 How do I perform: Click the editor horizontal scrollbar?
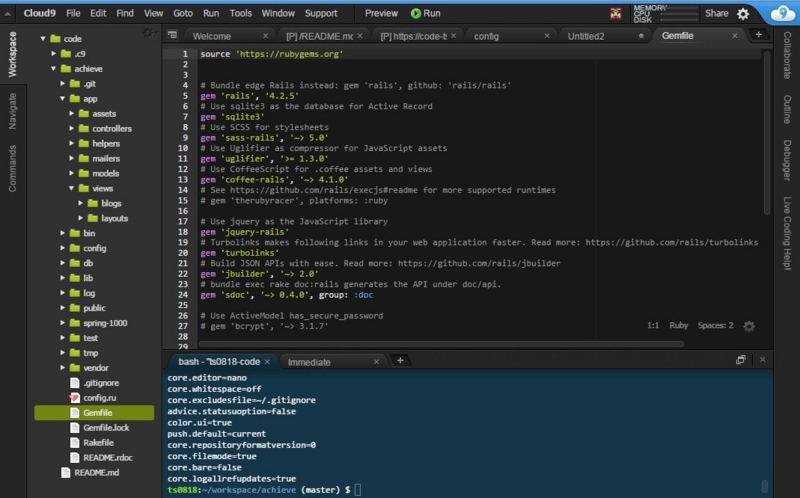(441, 344)
